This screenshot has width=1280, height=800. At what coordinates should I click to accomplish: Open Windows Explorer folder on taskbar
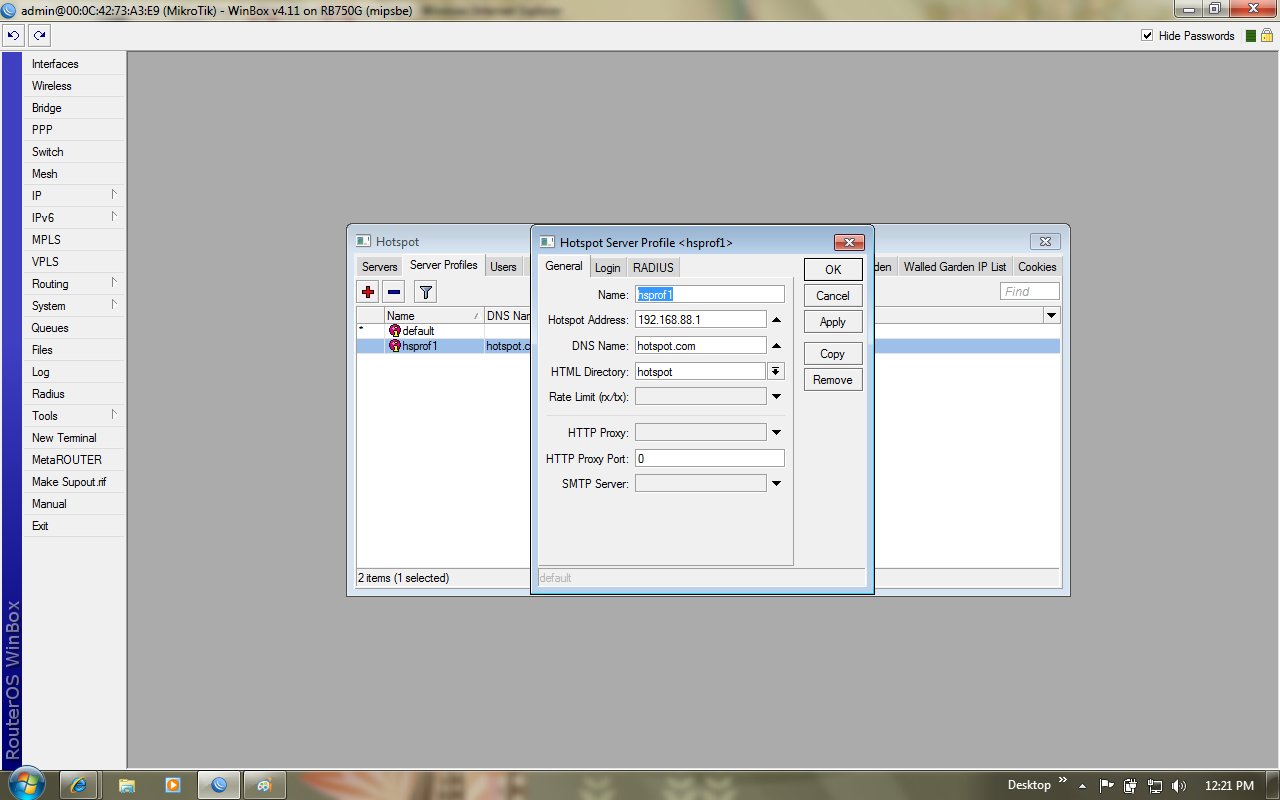(x=127, y=785)
